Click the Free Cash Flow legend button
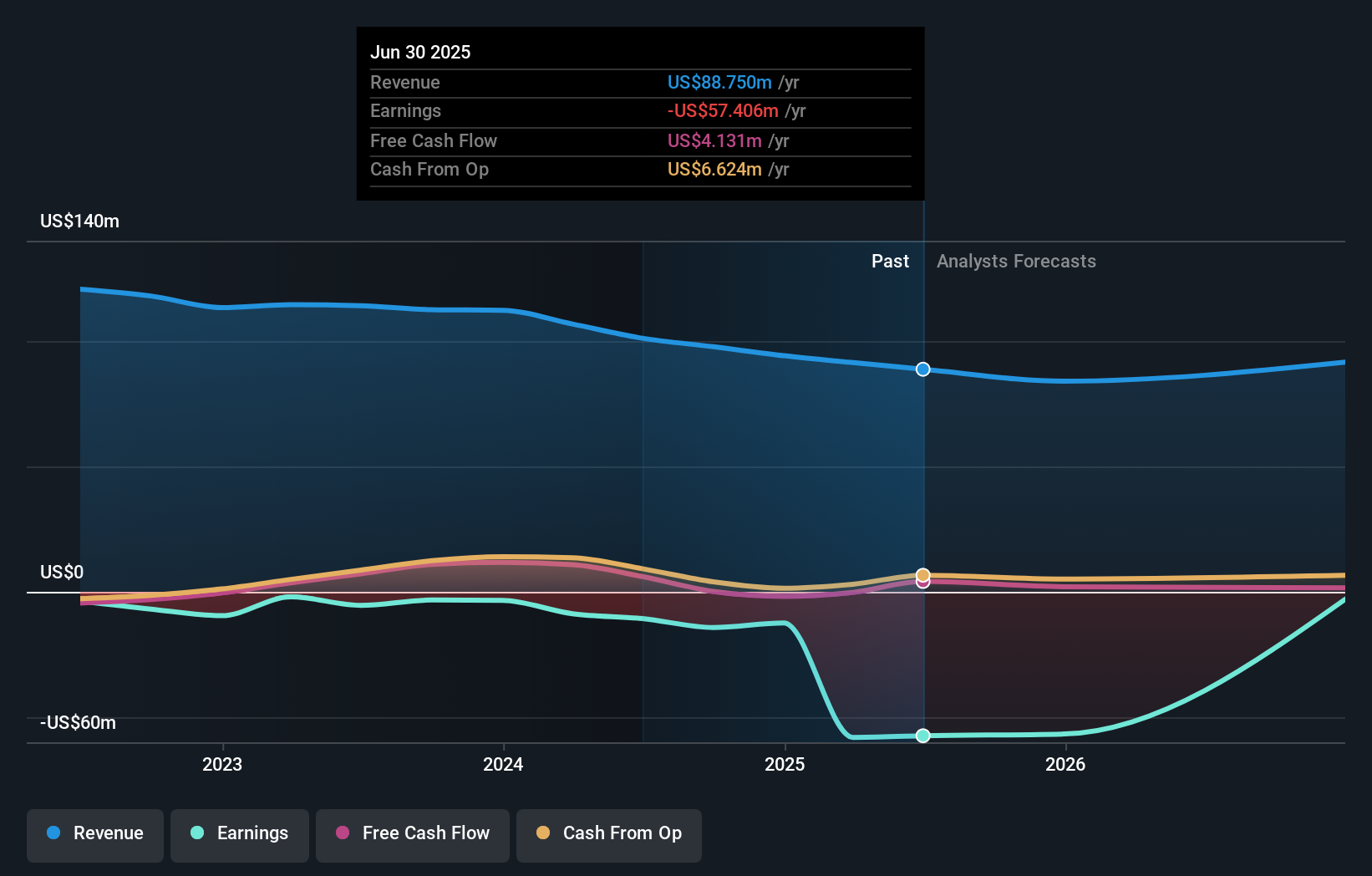1372x876 pixels. [413, 833]
